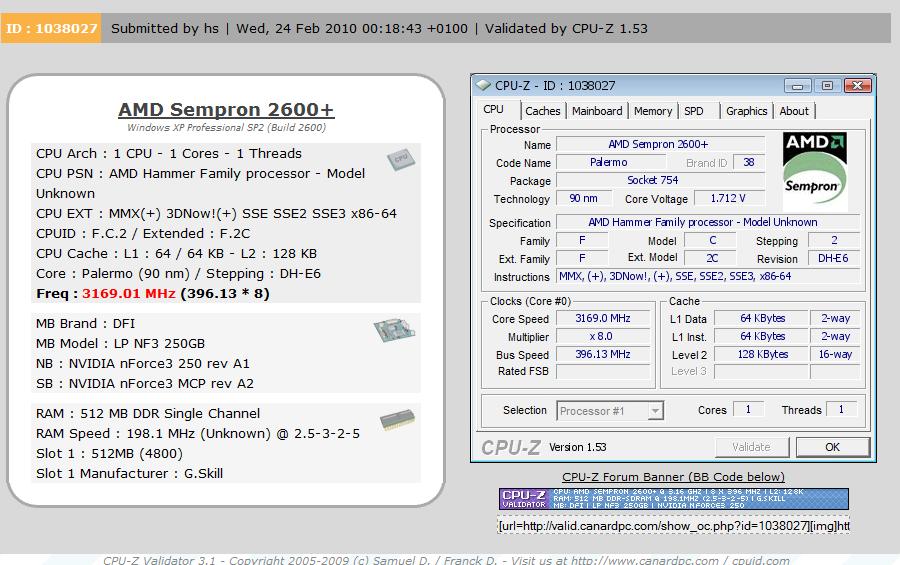Click the Submitted by hs header text
The height and width of the screenshot is (565, 900).
165,28
